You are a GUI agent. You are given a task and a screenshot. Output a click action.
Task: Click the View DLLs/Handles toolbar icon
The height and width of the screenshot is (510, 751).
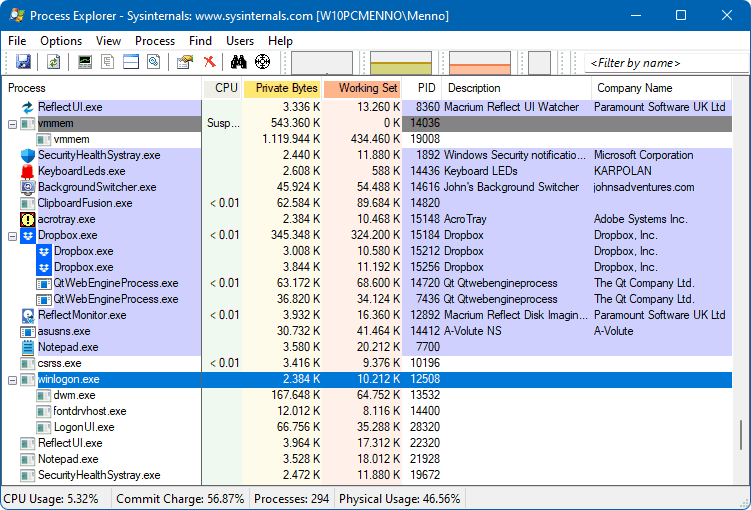point(154,62)
